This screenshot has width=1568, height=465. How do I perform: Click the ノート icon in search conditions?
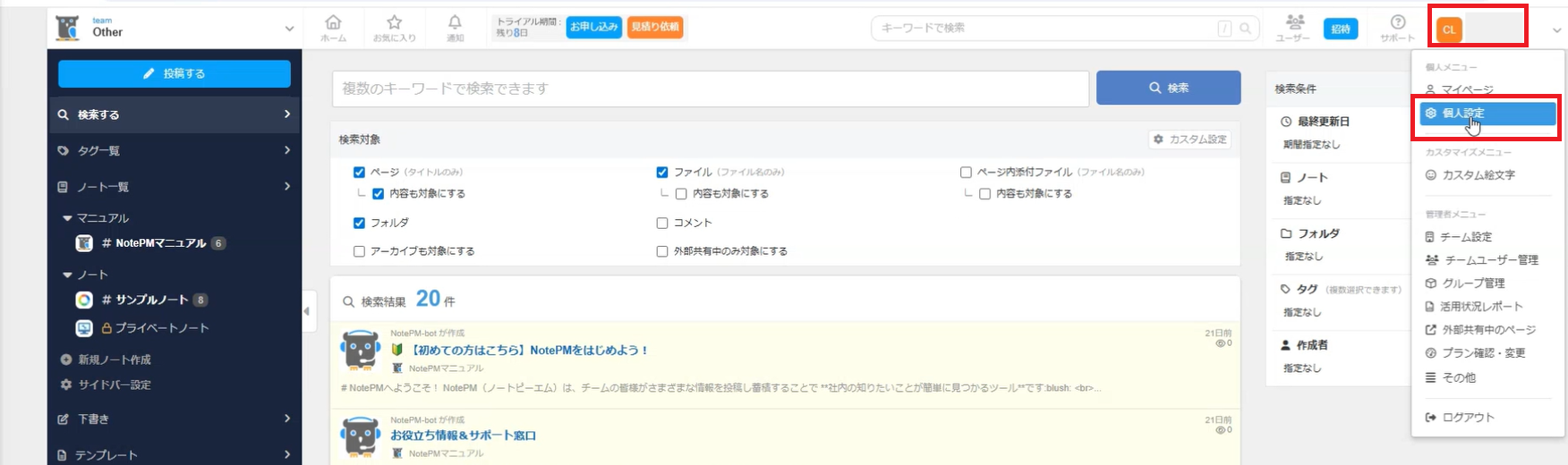(1286, 177)
